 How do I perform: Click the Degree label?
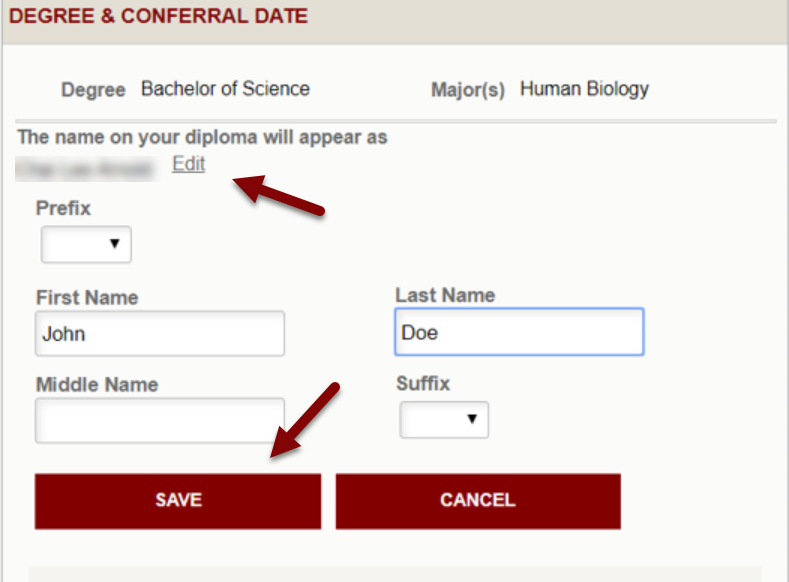(93, 89)
